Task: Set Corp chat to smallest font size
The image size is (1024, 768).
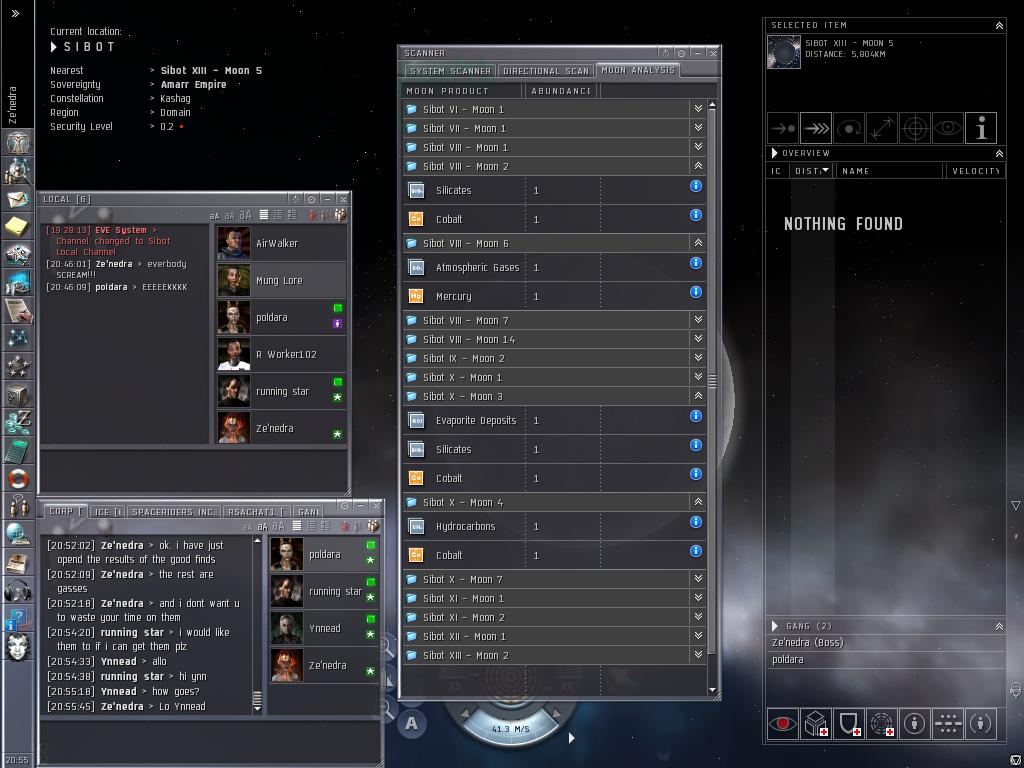Action: coord(248,526)
